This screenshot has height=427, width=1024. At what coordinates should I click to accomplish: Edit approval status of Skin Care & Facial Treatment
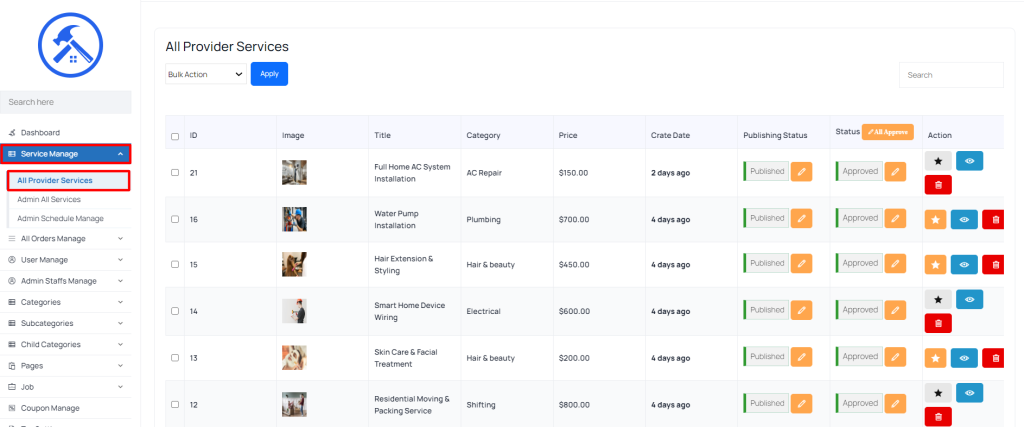pos(895,357)
